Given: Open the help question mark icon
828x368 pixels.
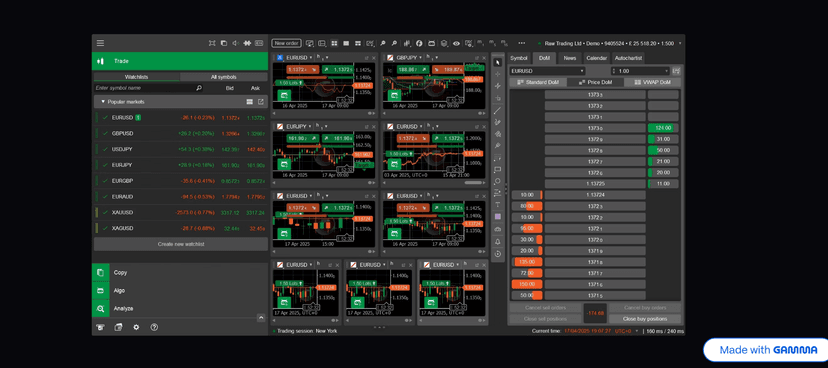Looking at the screenshot, I should click(154, 327).
